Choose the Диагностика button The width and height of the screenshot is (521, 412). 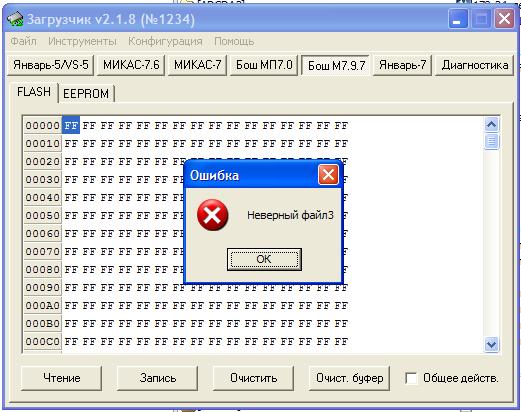(475, 65)
